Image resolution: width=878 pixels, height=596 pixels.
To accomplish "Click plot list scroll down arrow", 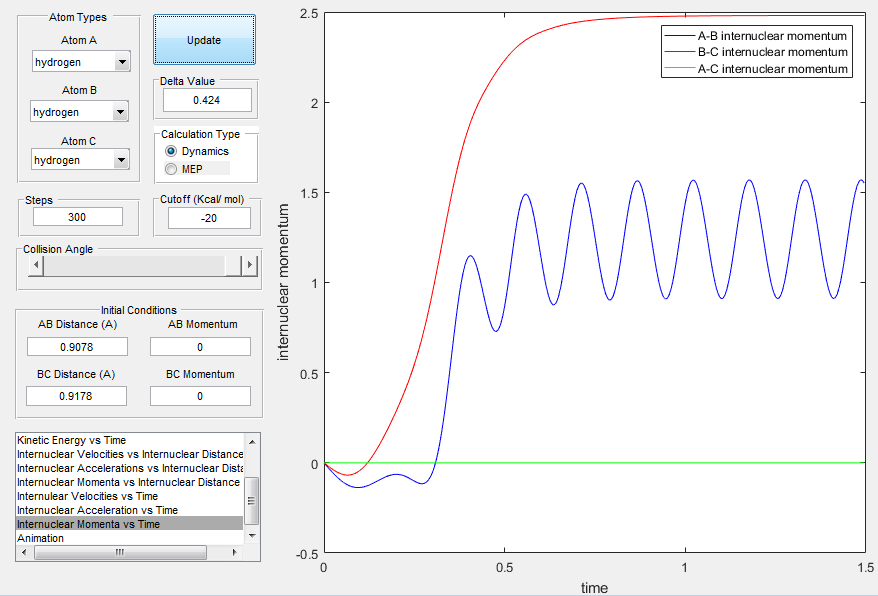I will 252,536.
